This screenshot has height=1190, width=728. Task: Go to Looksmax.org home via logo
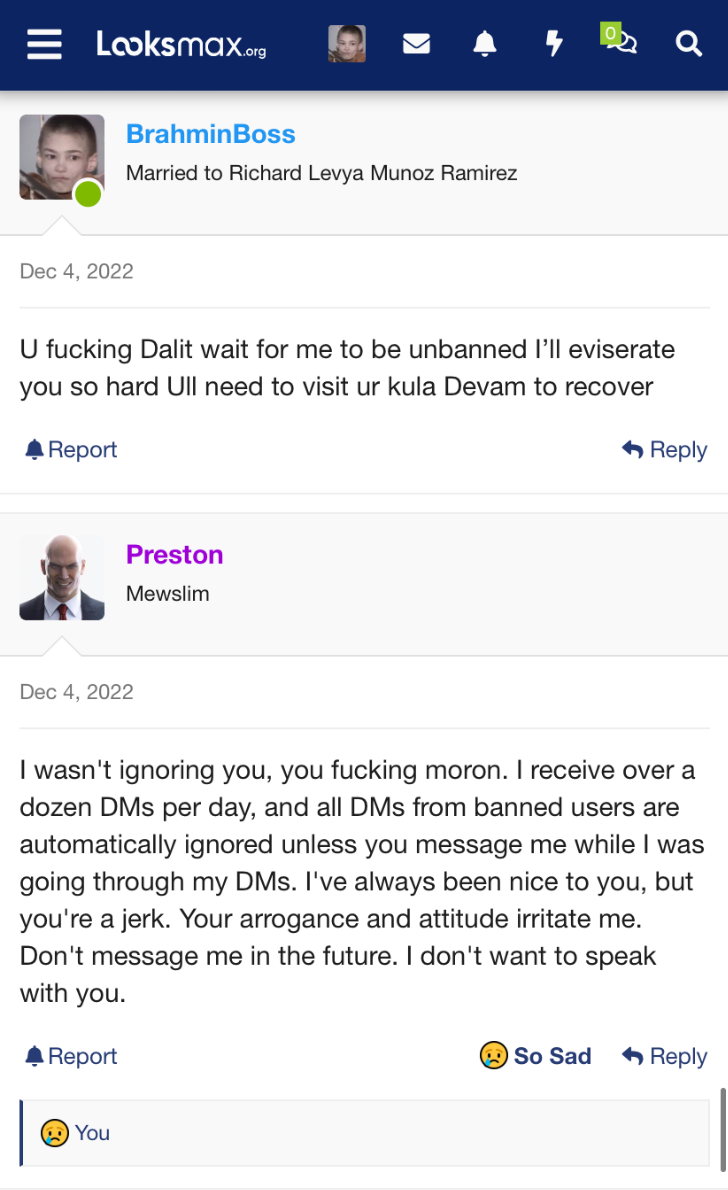181,44
